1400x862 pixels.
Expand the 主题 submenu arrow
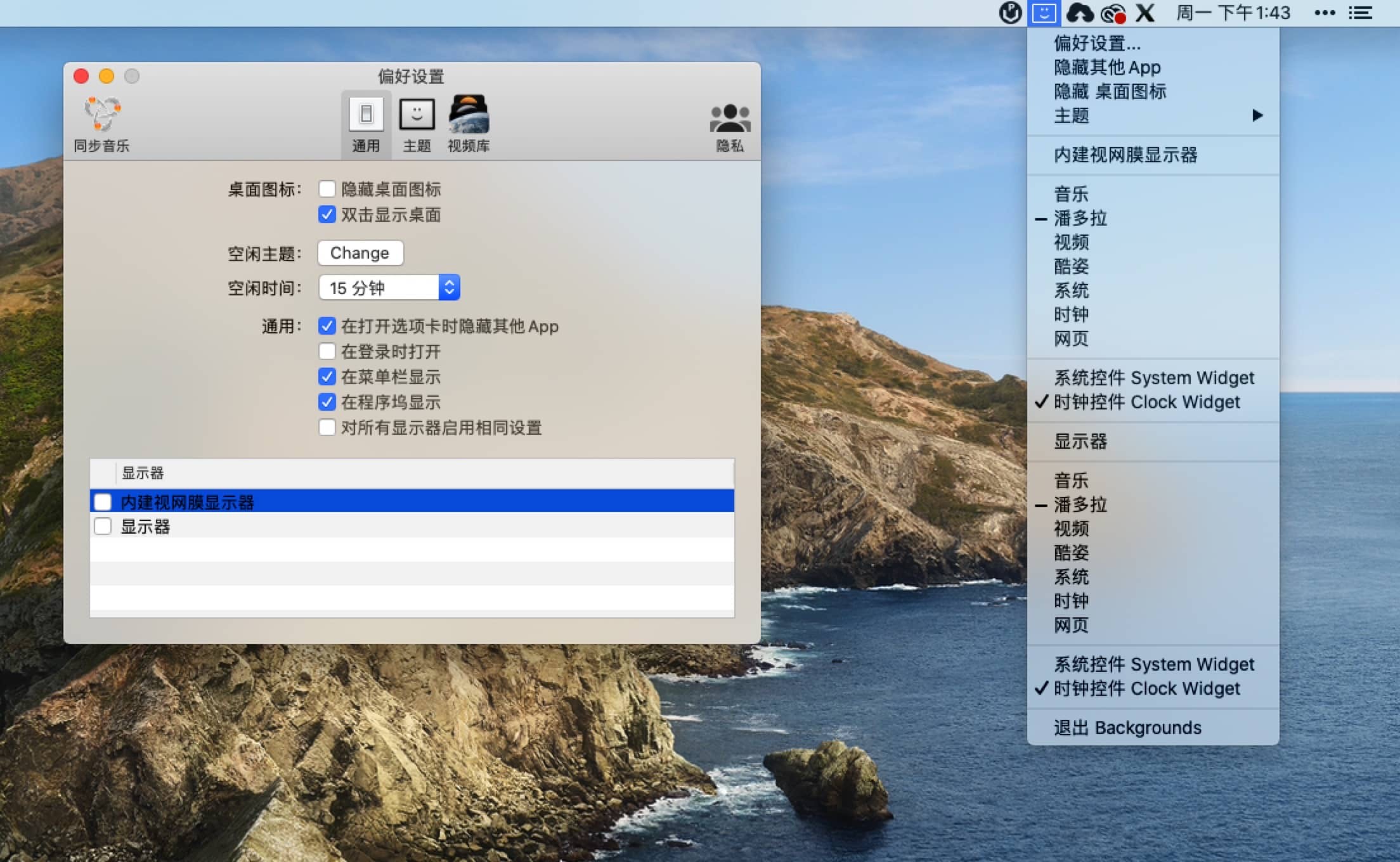point(1257,115)
